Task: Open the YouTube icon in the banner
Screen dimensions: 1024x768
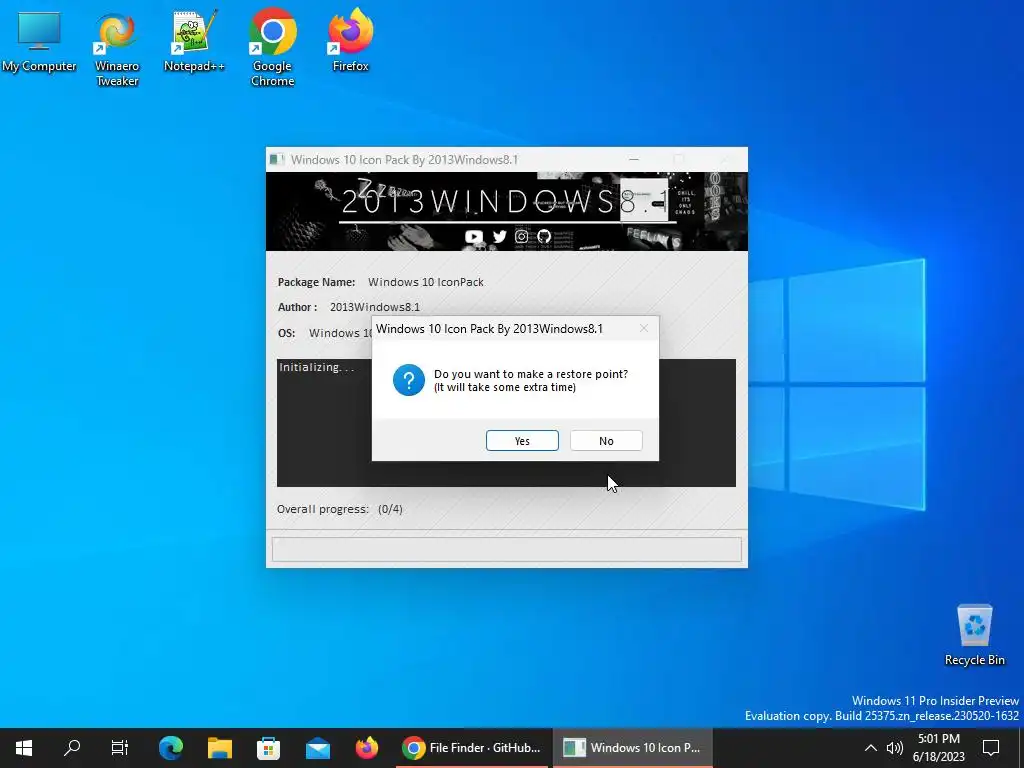Action: pos(474,236)
